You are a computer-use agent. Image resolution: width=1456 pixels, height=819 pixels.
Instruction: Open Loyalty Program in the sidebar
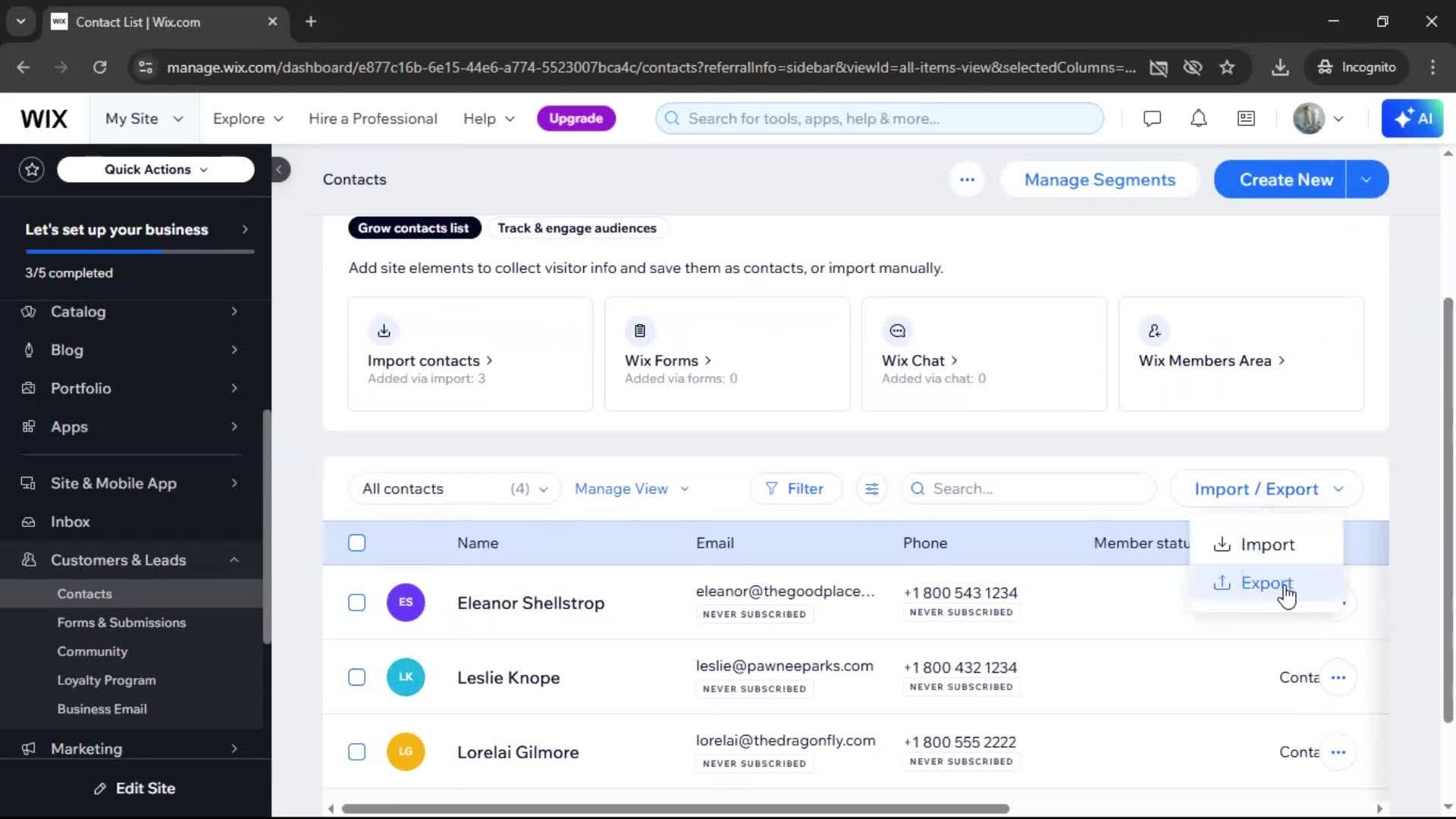[x=106, y=680]
